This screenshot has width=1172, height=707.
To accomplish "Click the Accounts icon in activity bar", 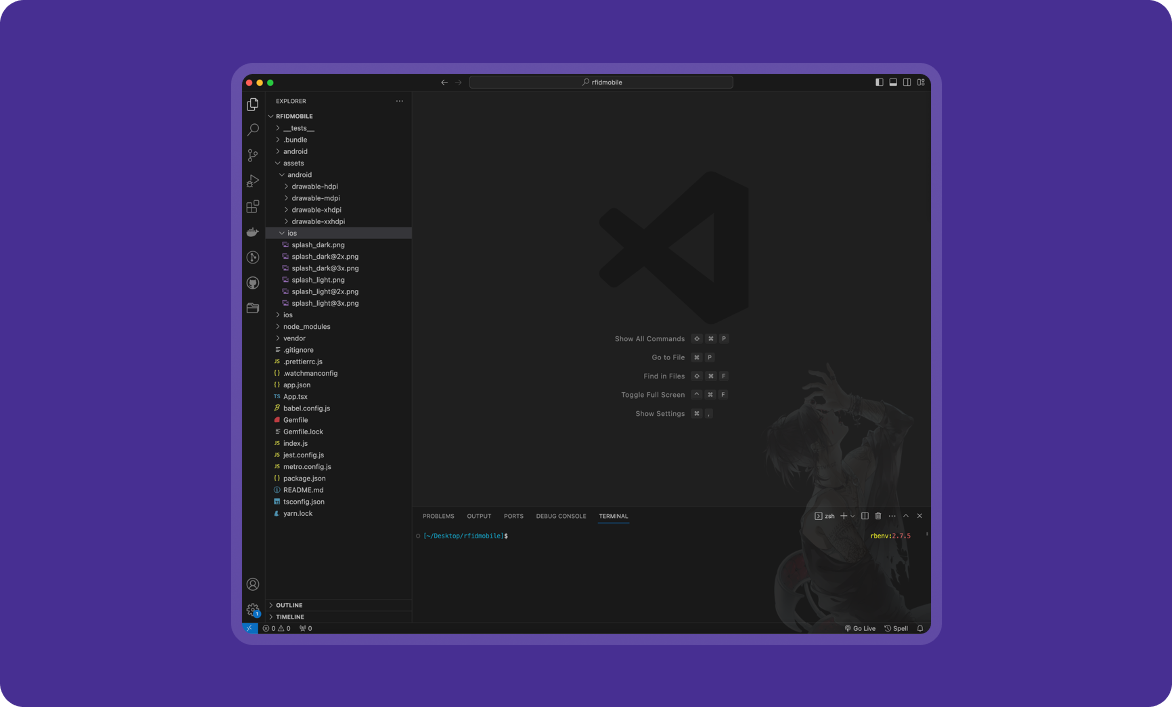I will click(253, 584).
